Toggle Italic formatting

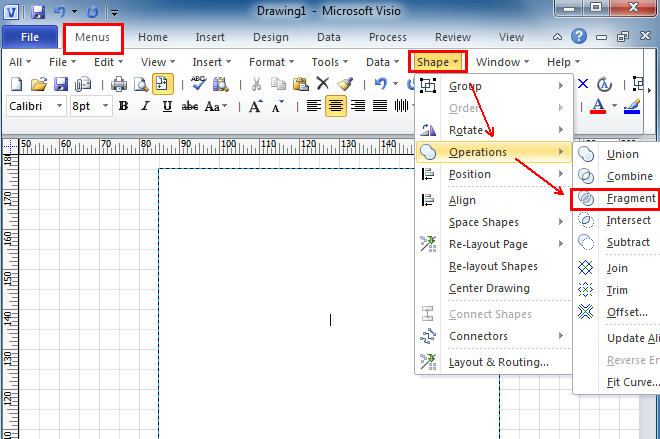coord(145,106)
